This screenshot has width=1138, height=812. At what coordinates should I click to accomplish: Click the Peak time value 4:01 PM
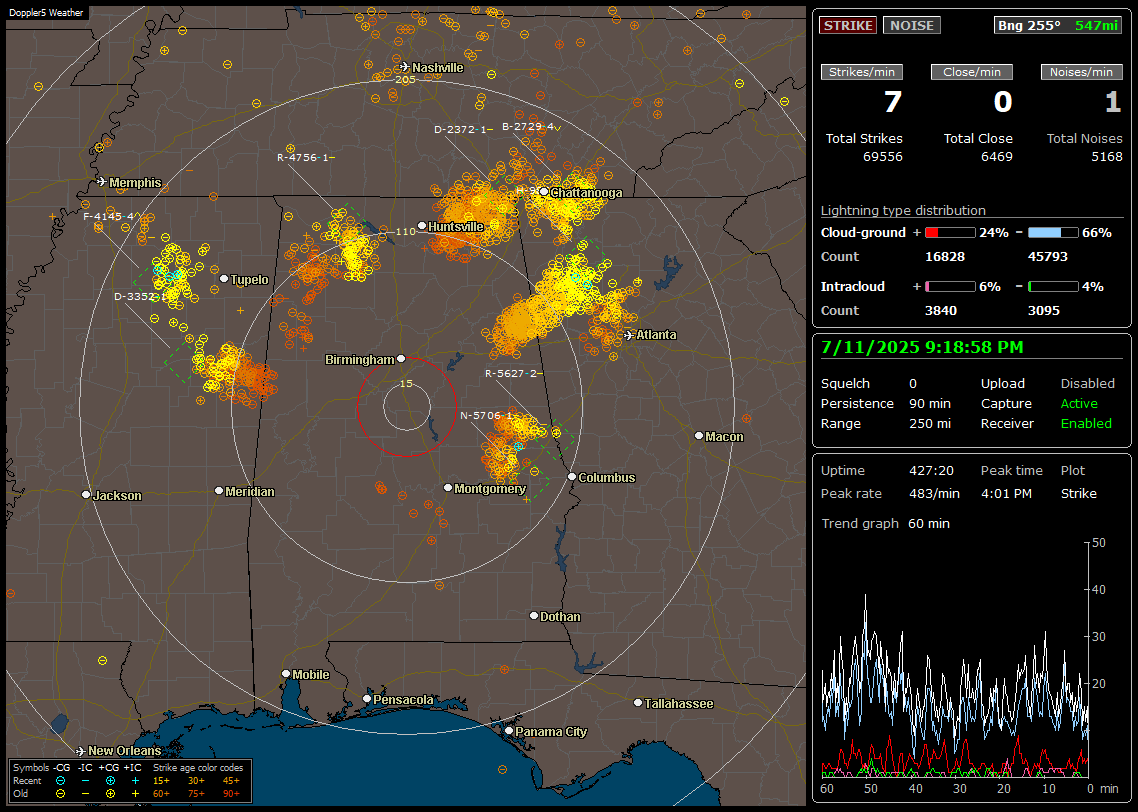coord(1006,493)
